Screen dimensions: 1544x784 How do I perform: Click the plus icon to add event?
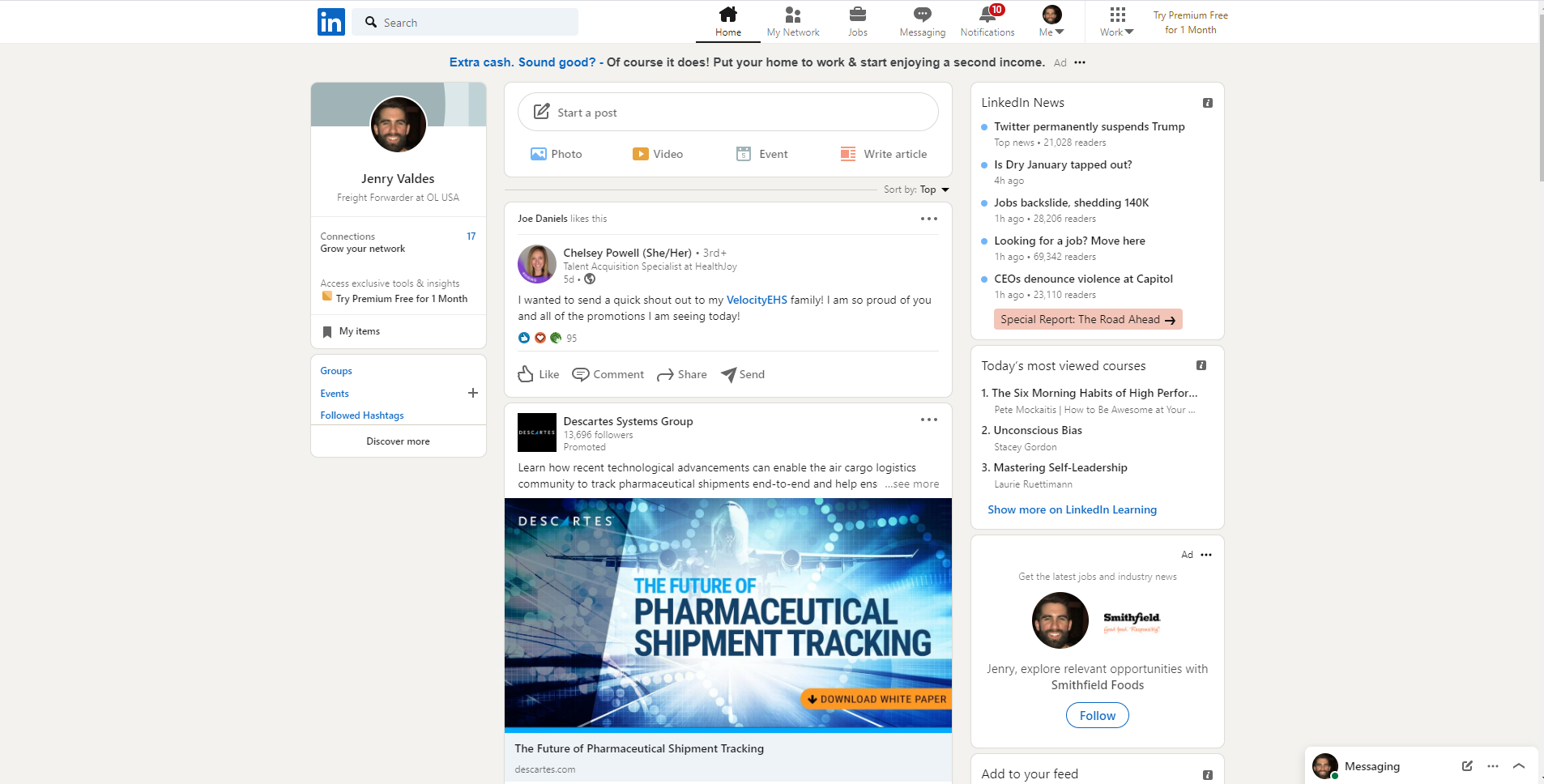[473, 393]
